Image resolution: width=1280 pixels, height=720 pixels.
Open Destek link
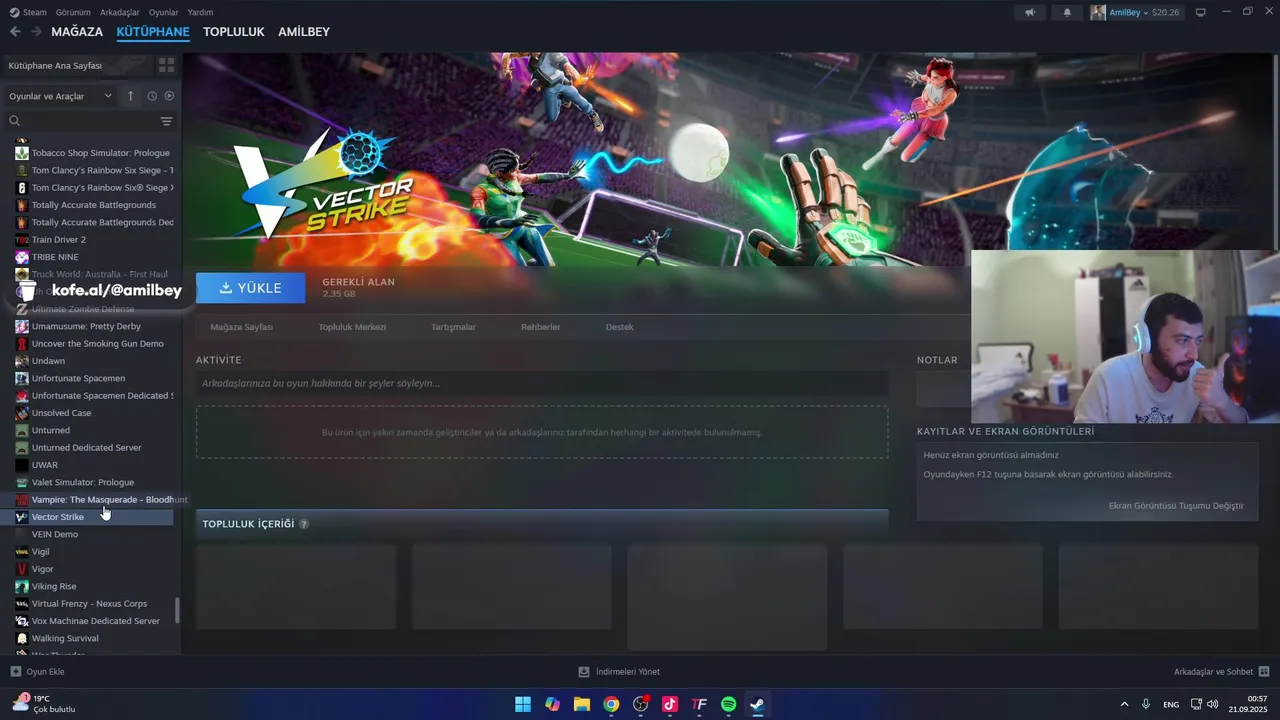click(620, 327)
